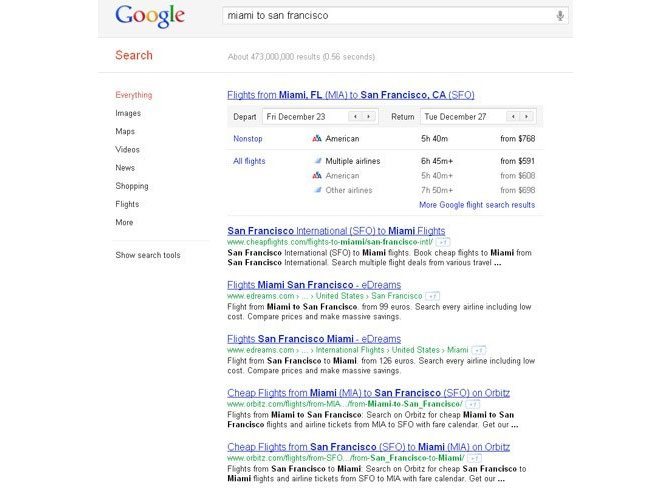This screenshot has width=672, height=494.
Task: Switch to News search
Action: [125, 168]
